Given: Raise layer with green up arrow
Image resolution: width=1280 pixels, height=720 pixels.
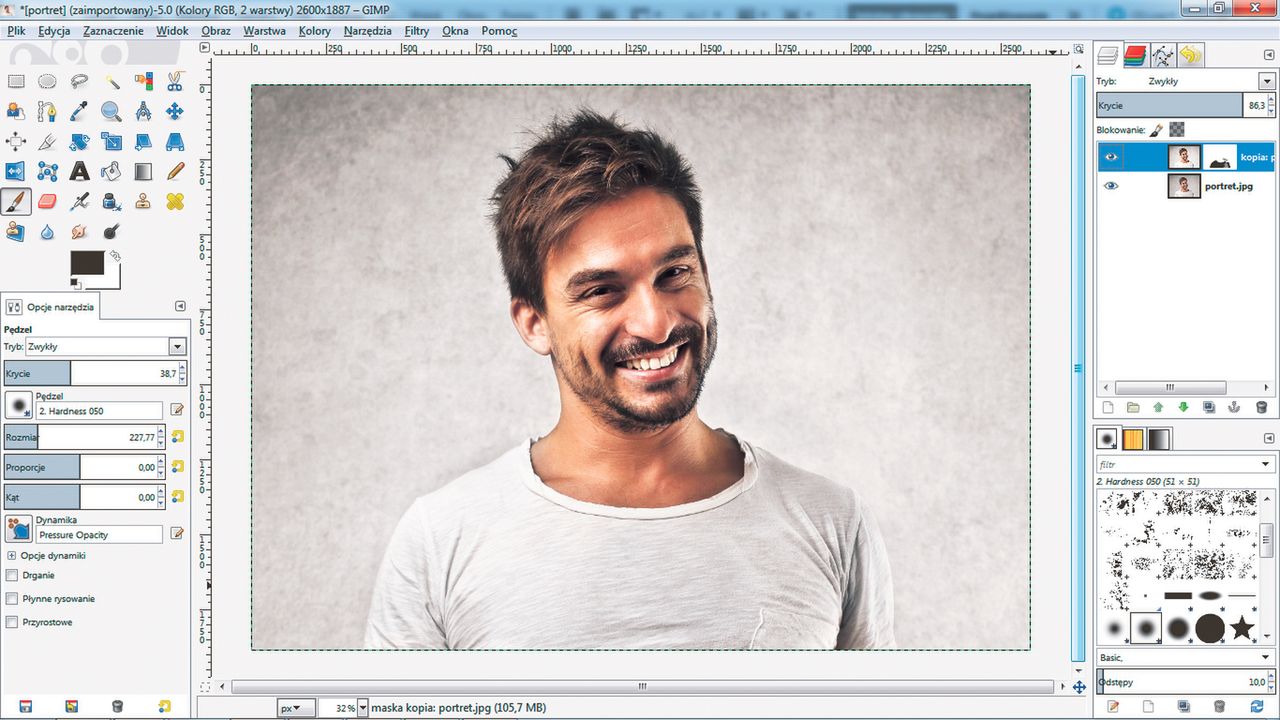Looking at the screenshot, I should tap(1158, 407).
